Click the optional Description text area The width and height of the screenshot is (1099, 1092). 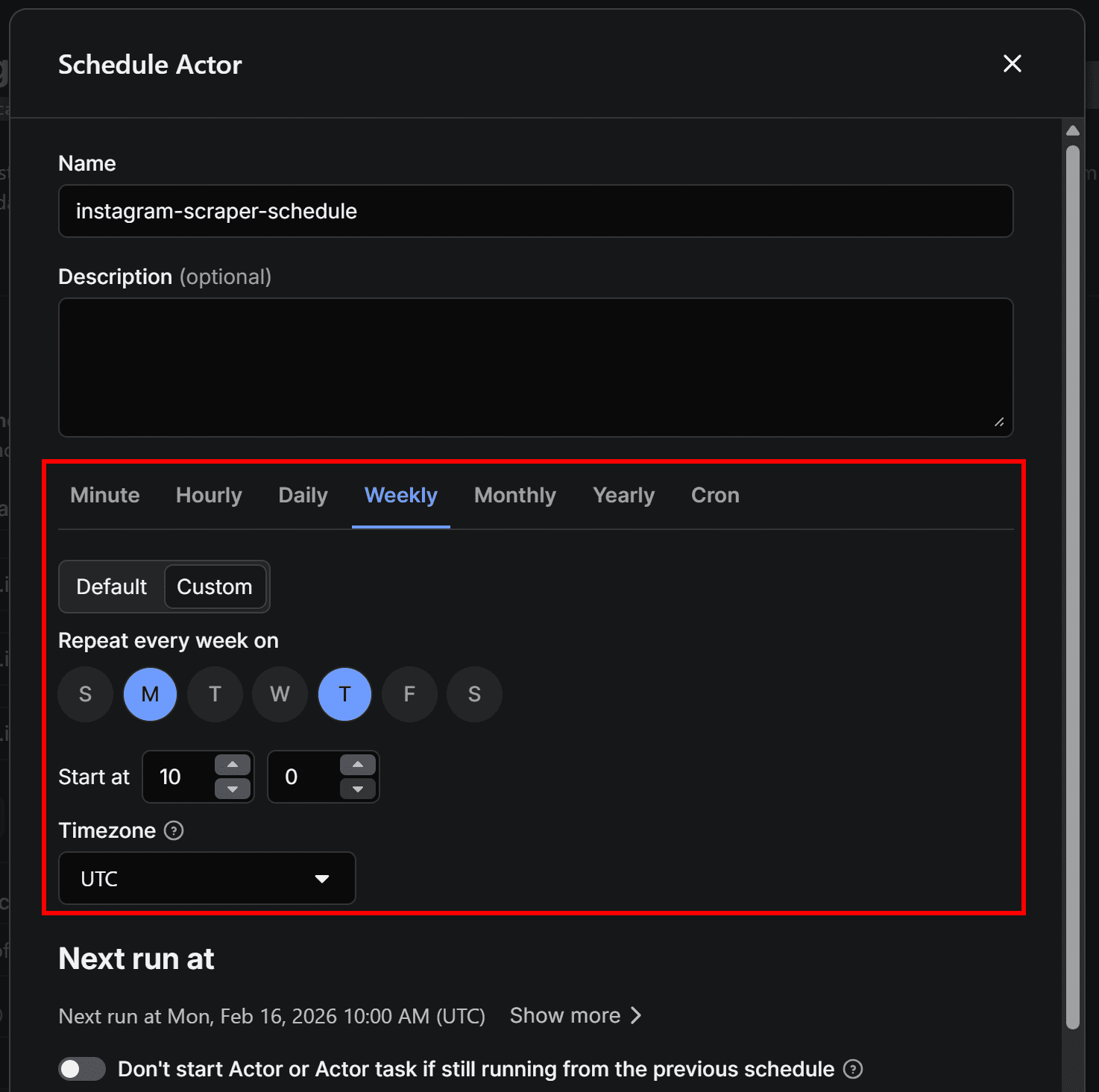tap(535, 367)
